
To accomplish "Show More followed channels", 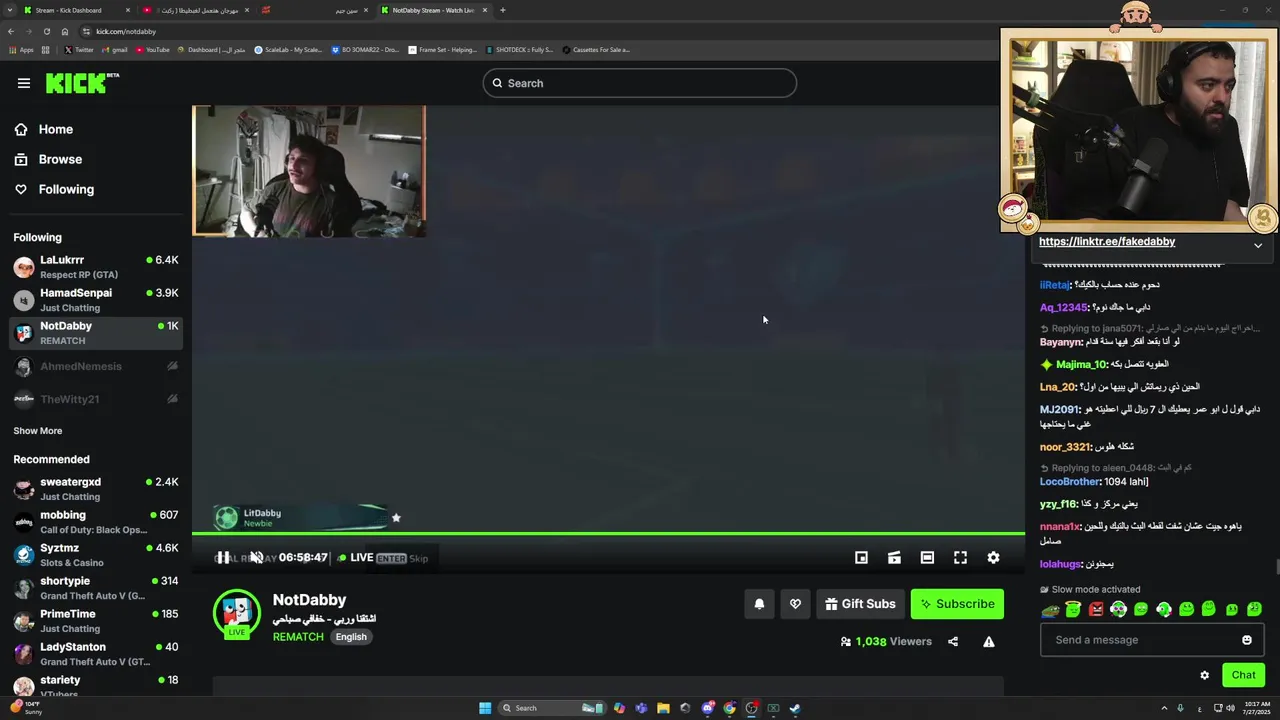I will point(38,431).
